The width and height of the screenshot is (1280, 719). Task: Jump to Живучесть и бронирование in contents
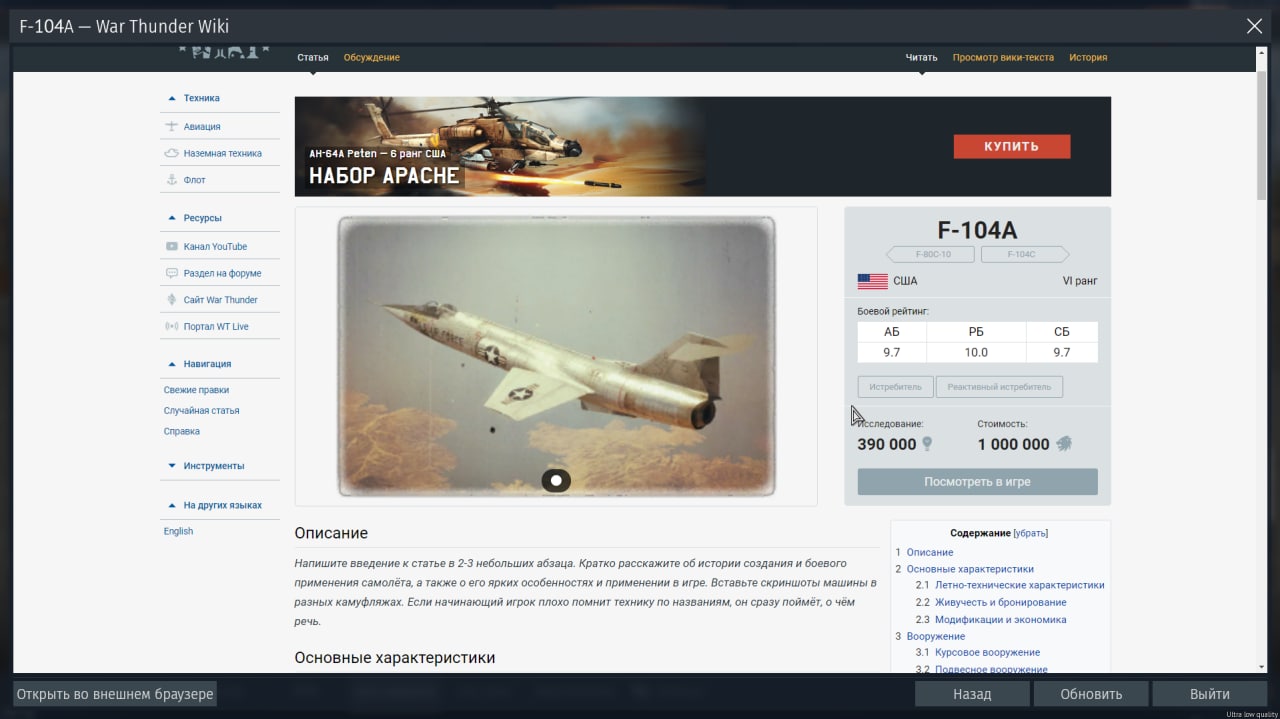[1000, 602]
